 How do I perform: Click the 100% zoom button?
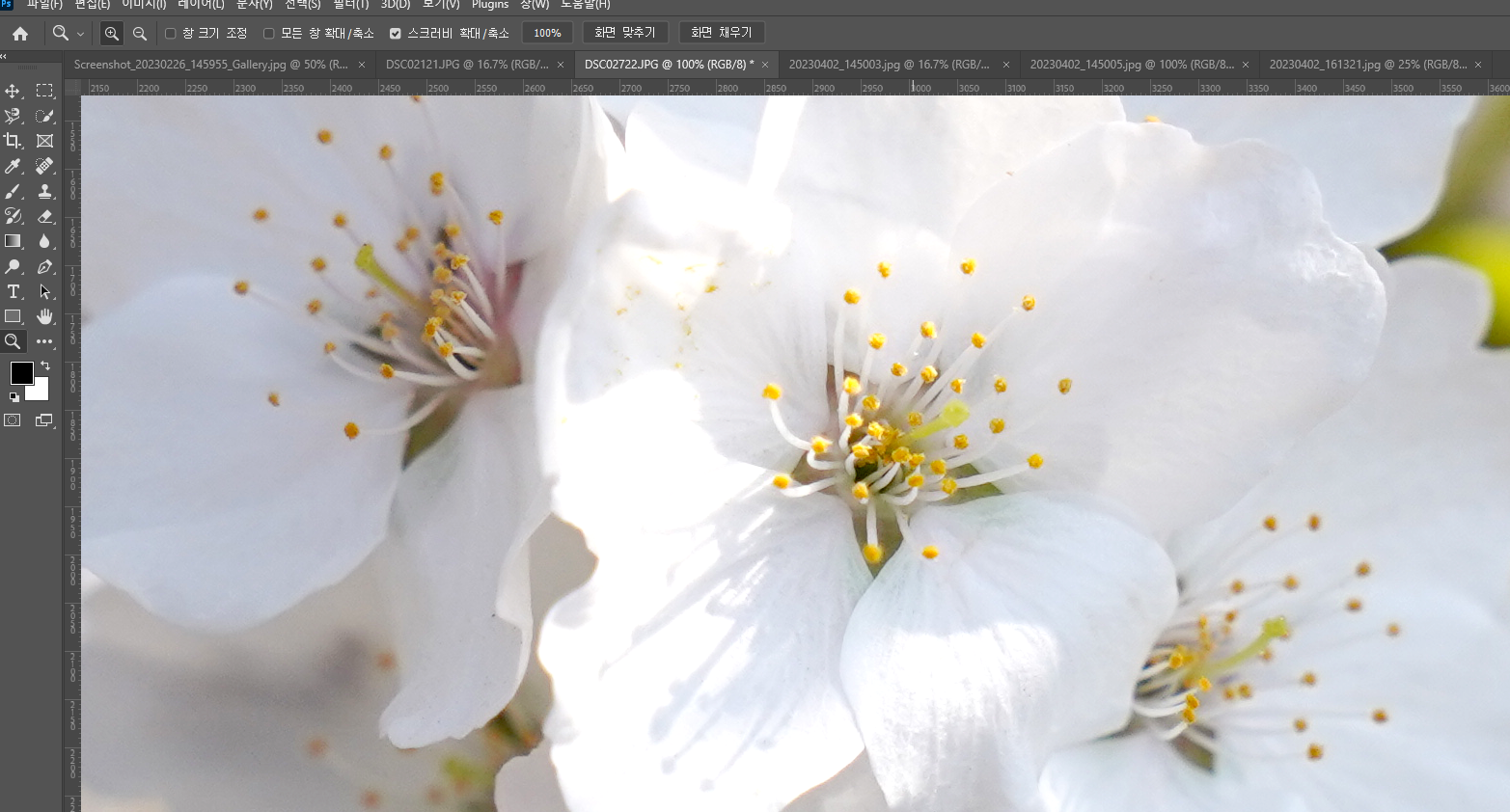(547, 33)
